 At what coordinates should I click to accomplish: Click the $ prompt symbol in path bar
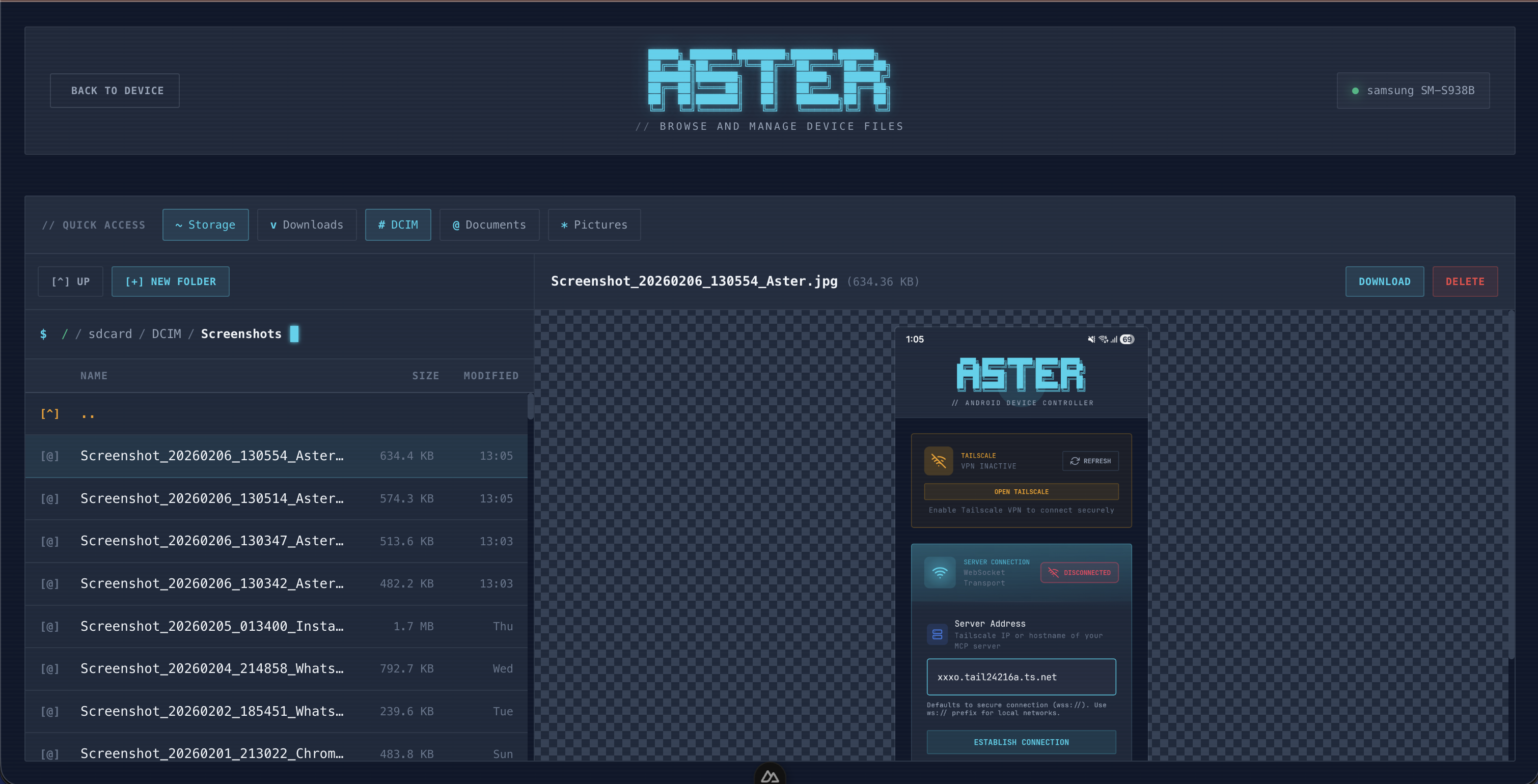click(x=43, y=334)
